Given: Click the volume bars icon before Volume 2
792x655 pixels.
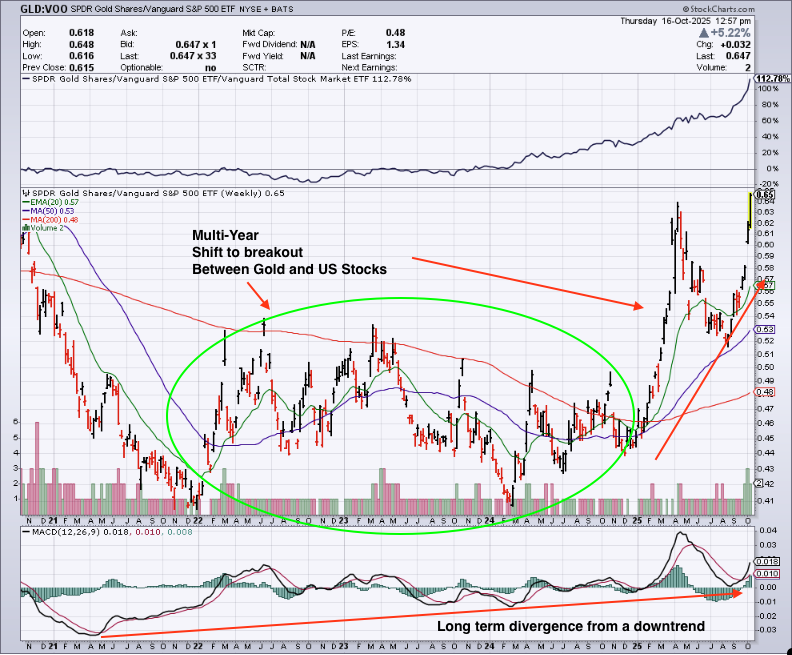Looking at the screenshot, I should point(24,228).
